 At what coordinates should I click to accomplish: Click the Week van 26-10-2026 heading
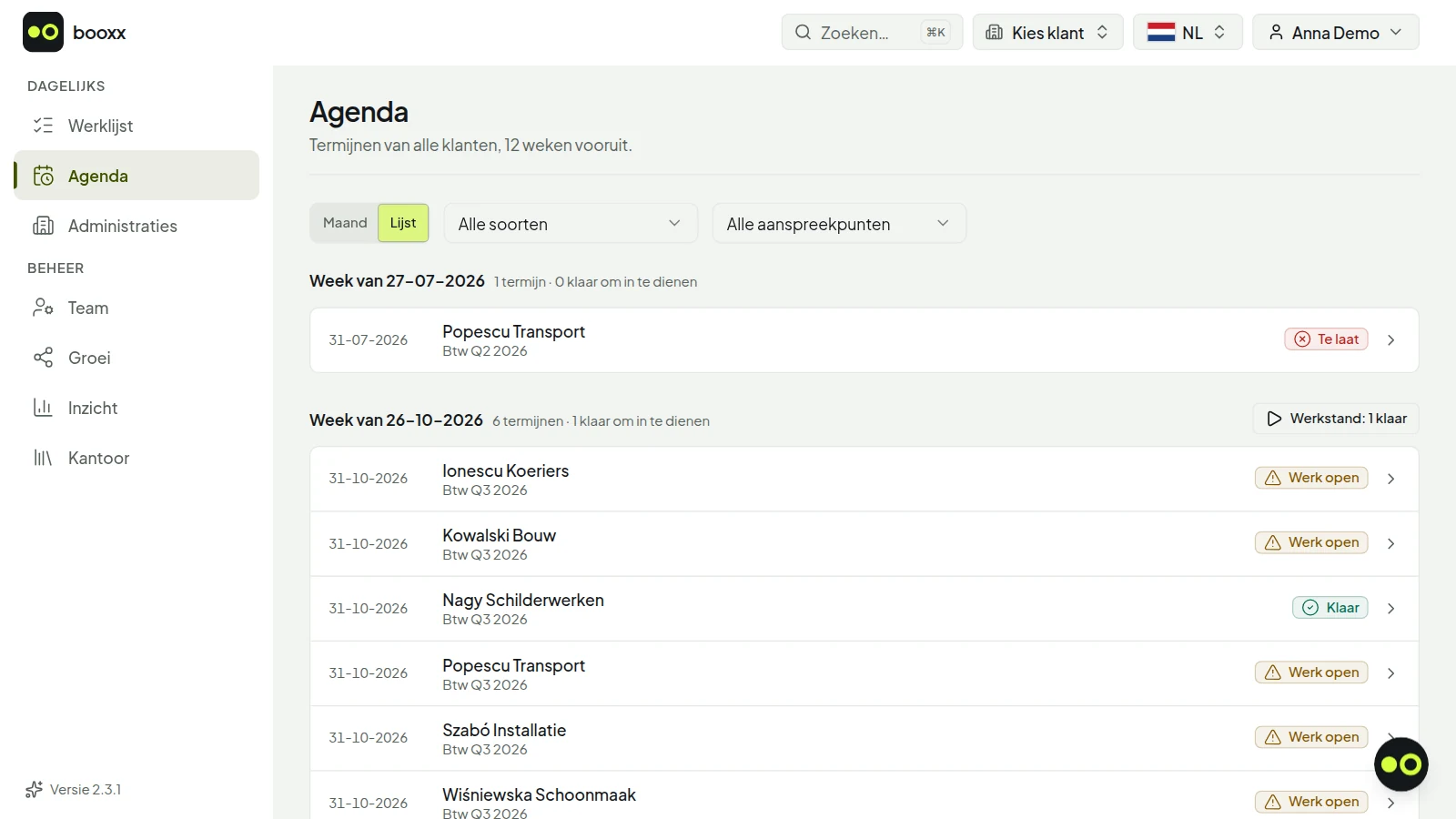[396, 420]
